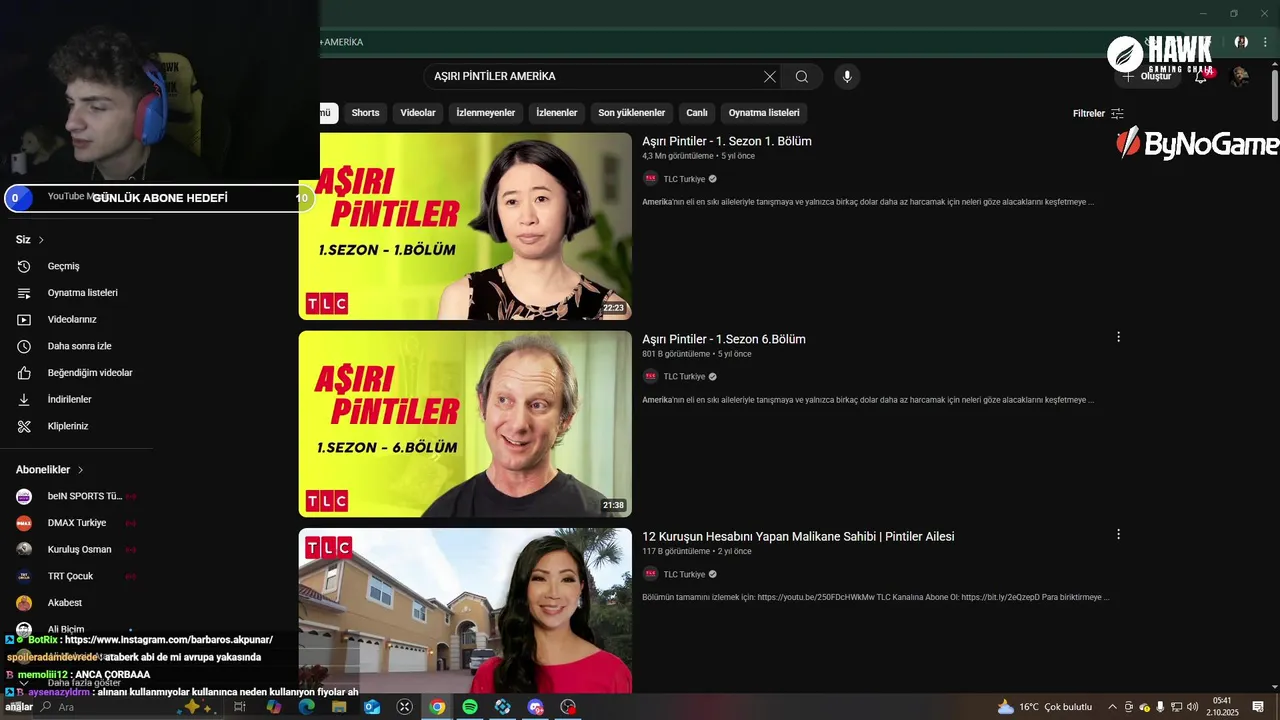1280x720 pixels.
Task: Open Outlook from the taskbar
Action: point(372,707)
